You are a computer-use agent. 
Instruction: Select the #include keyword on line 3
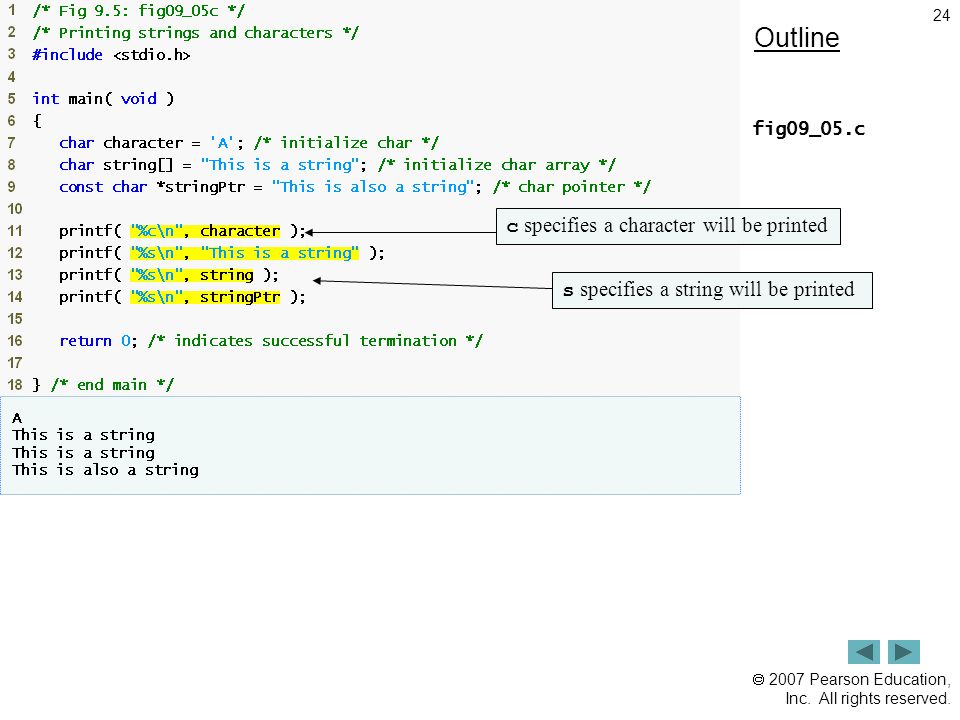point(67,54)
